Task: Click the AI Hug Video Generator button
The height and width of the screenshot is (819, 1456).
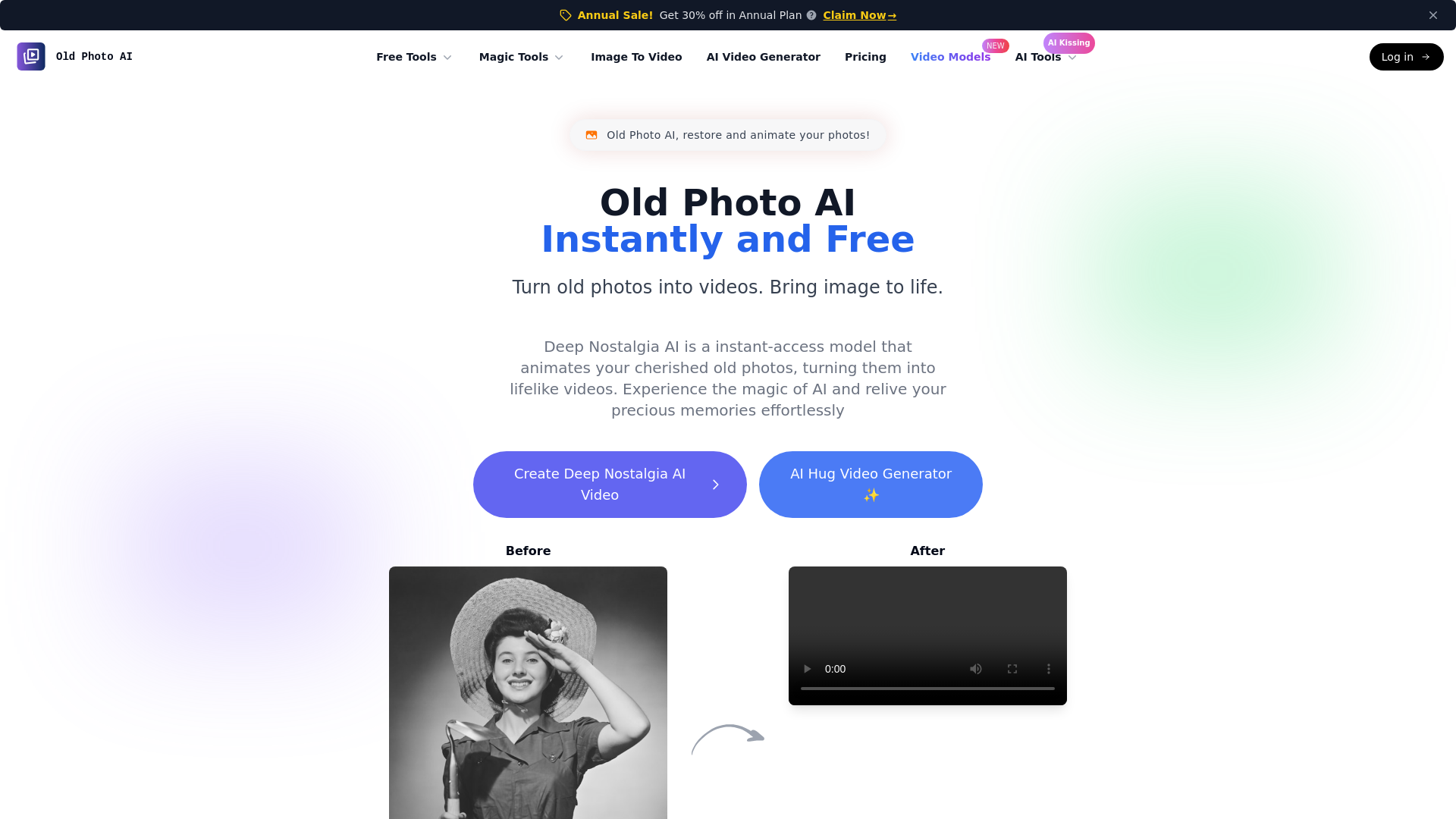Action: pyautogui.click(x=870, y=484)
